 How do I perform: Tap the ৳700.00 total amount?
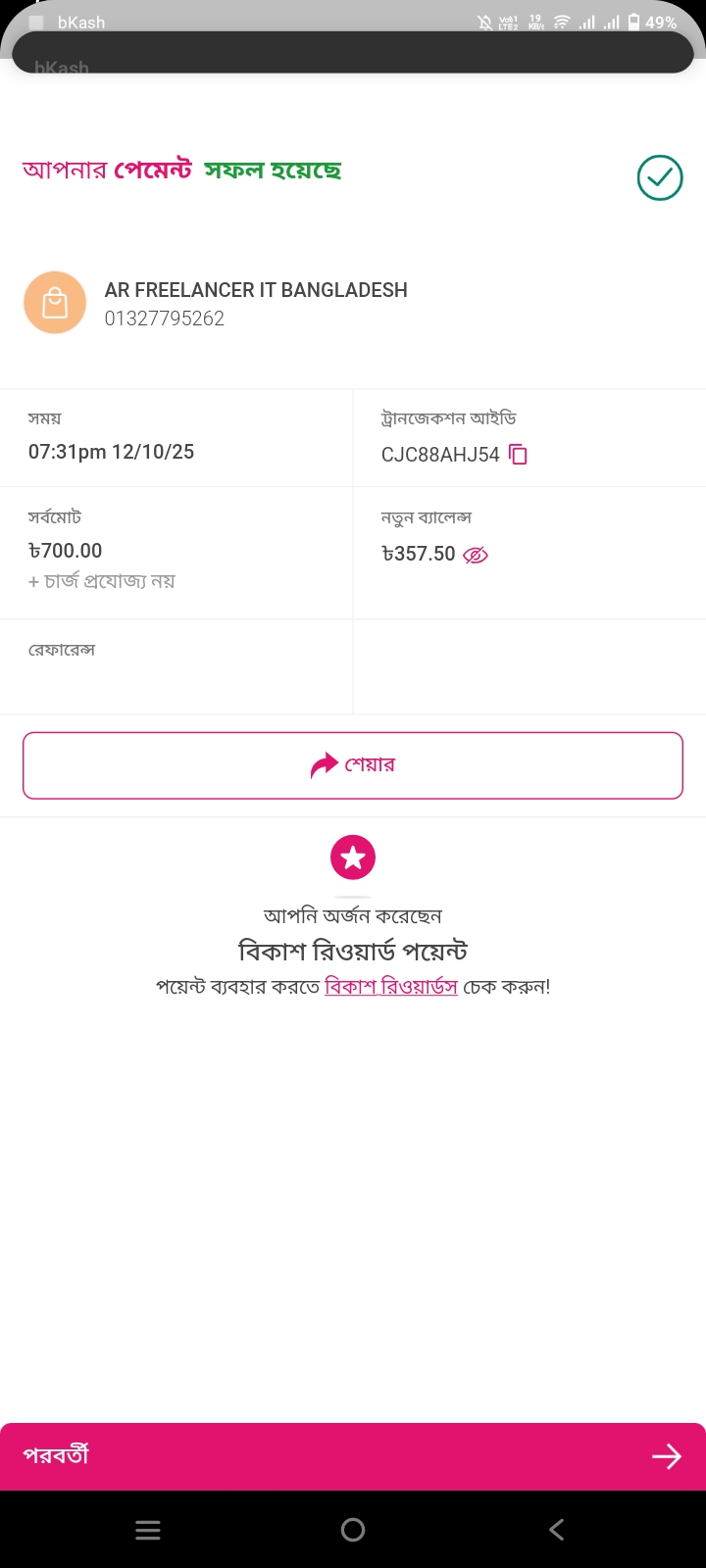(x=66, y=551)
